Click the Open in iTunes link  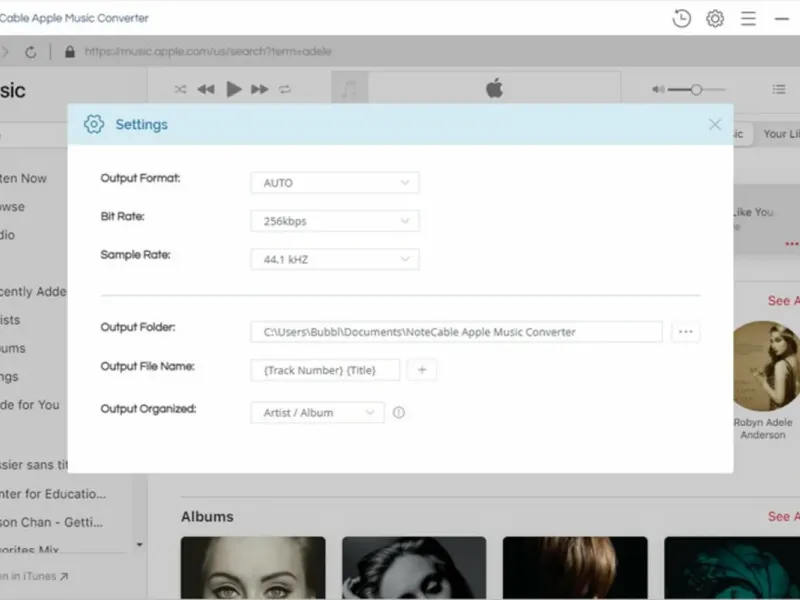[x=34, y=577]
